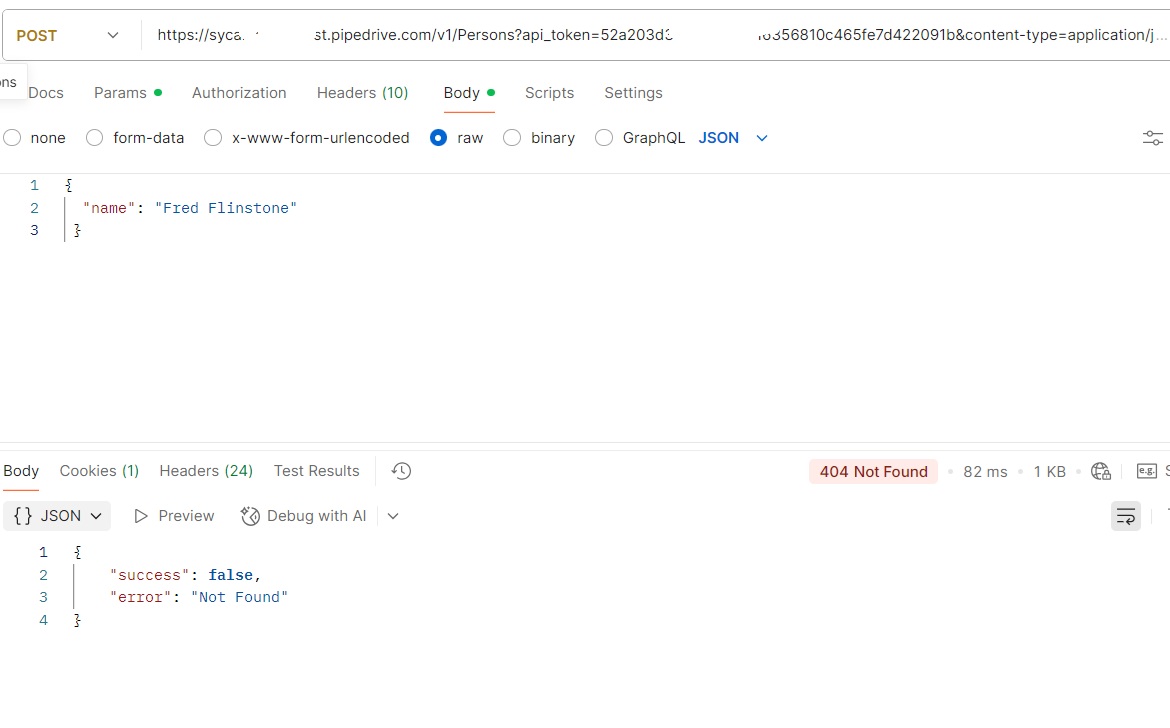1170x728 pixels.
Task: Expand the chevron next to Debug with AI
Action: point(393,516)
